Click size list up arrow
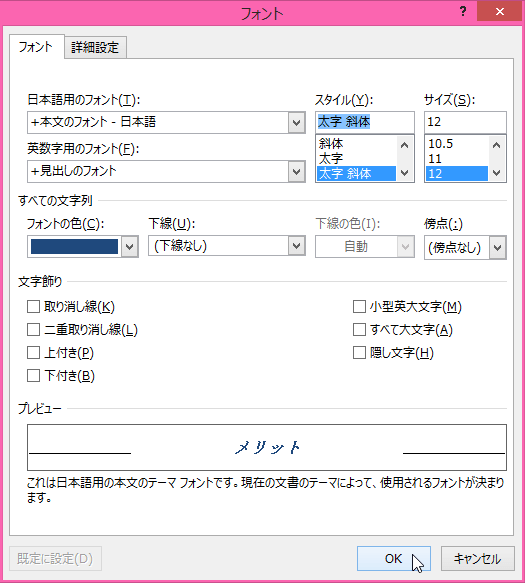525x583 pixels. point(496,145)
